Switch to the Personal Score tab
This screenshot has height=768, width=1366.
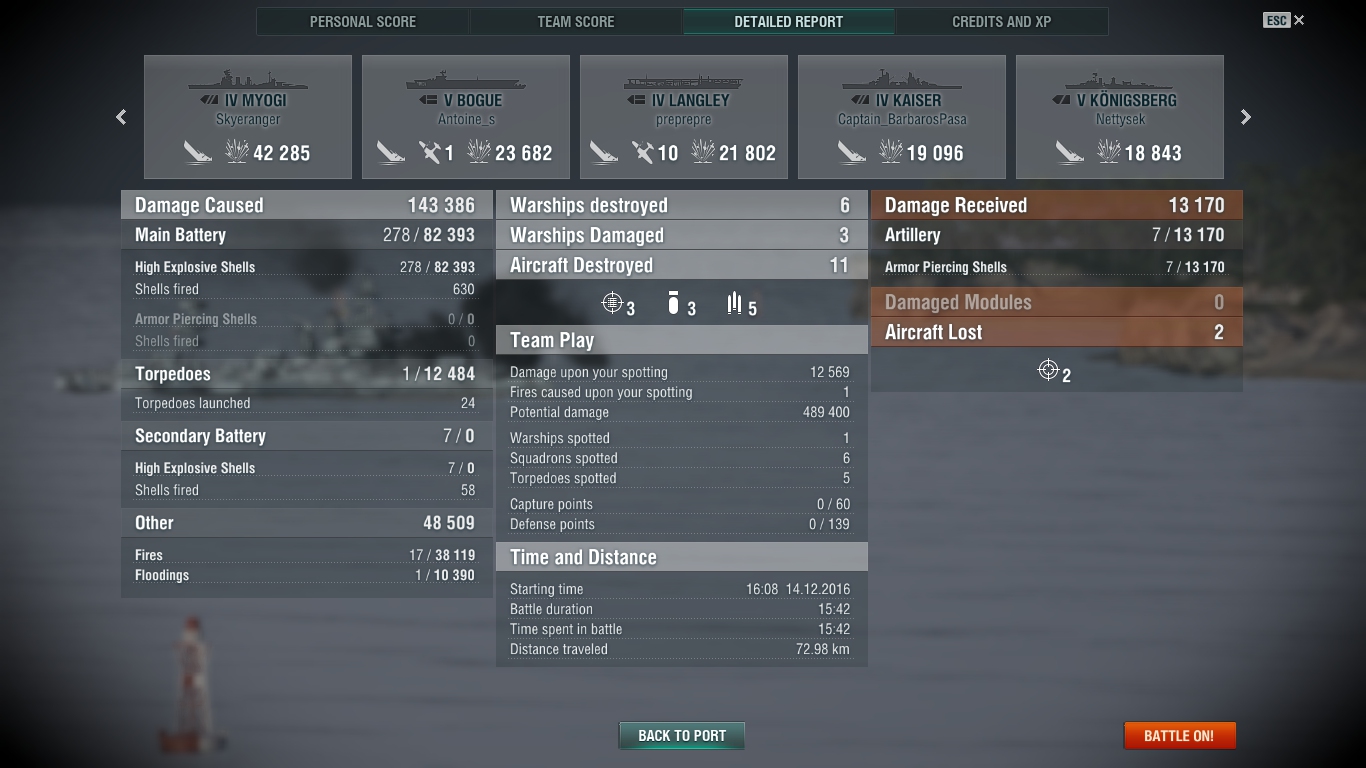[363, 21]
